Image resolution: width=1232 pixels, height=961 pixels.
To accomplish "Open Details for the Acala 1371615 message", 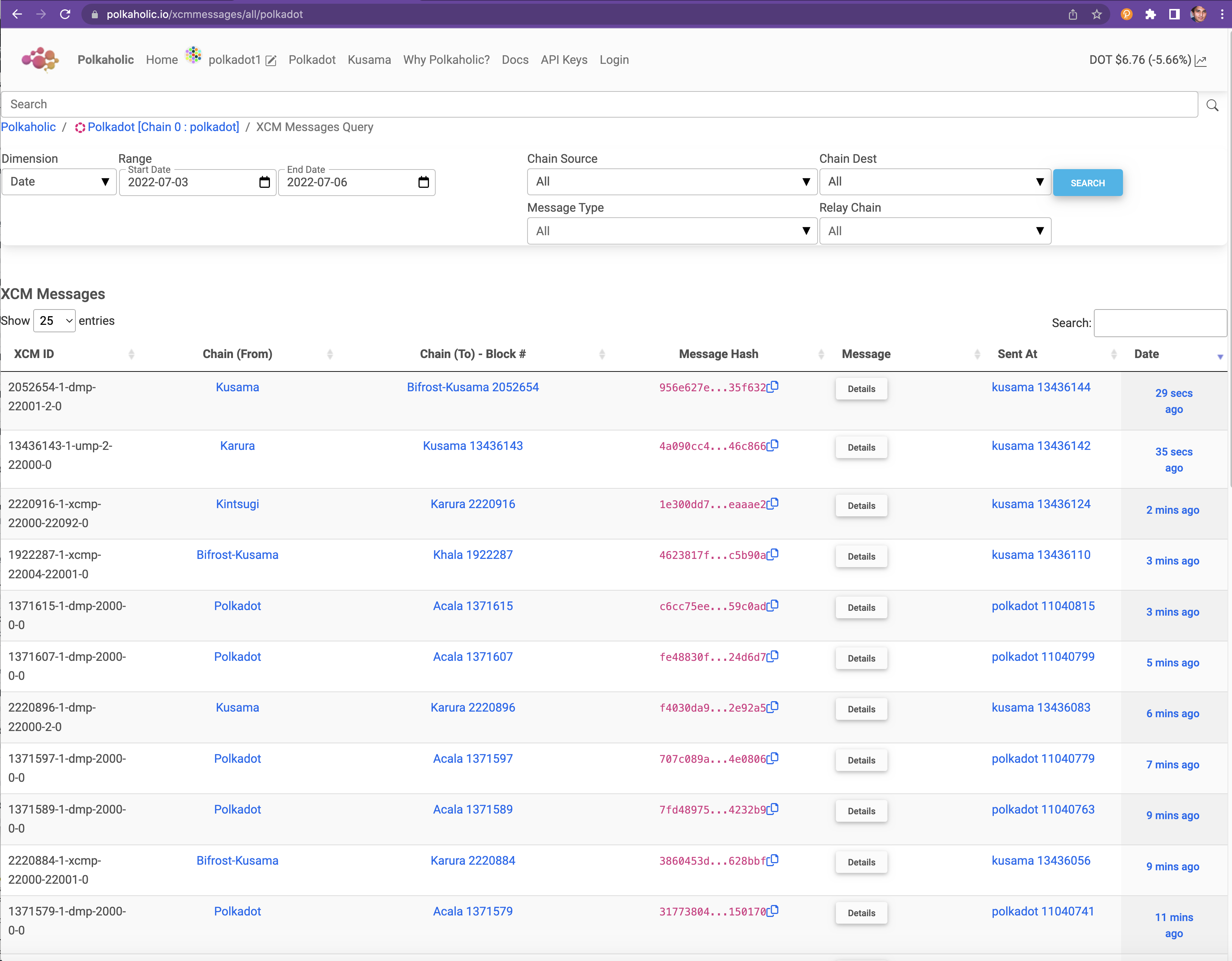I will click(x=861, y=607).
